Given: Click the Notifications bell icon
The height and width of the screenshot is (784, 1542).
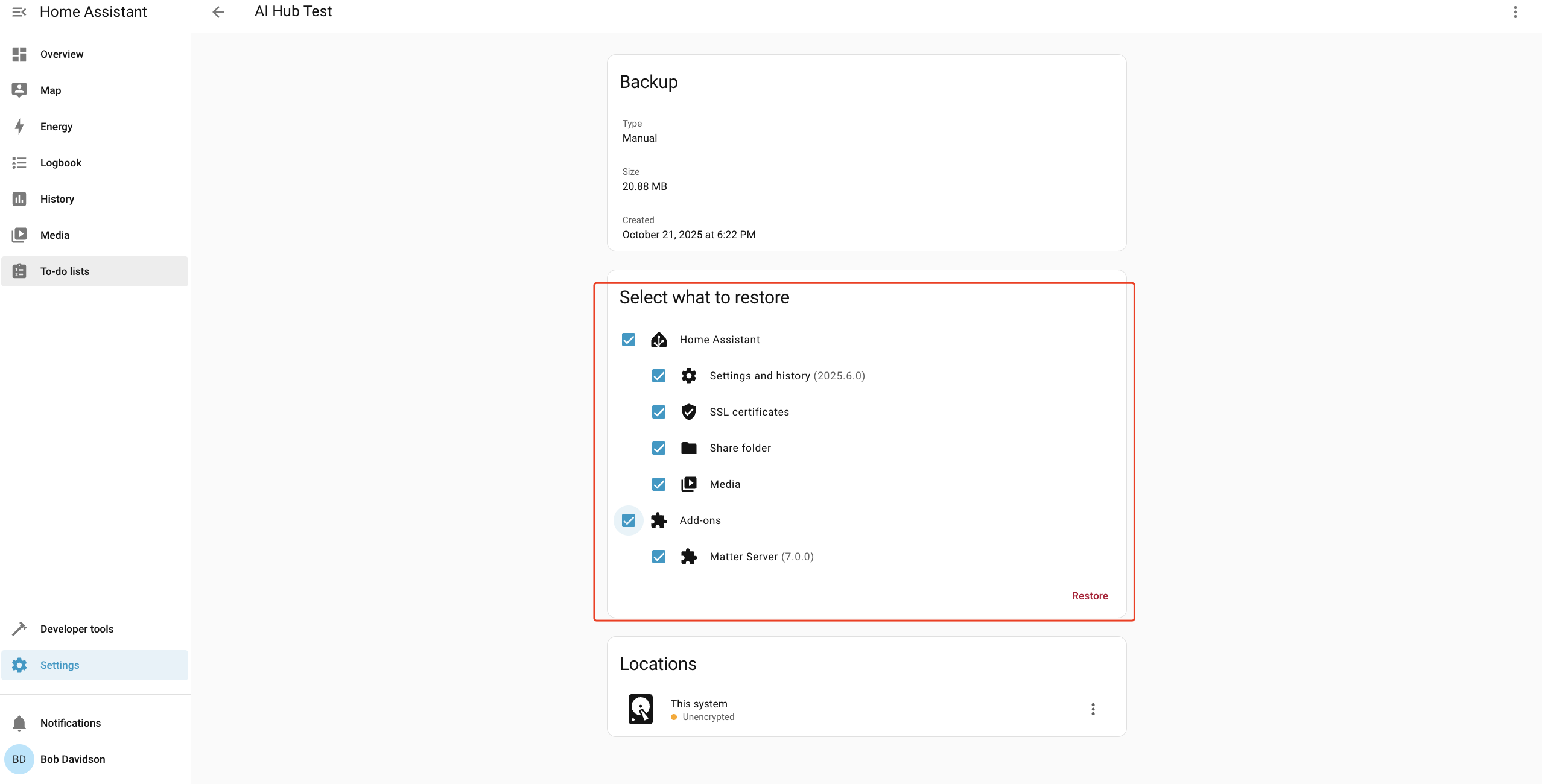Looking at the screenshot, I should point(19,723).
